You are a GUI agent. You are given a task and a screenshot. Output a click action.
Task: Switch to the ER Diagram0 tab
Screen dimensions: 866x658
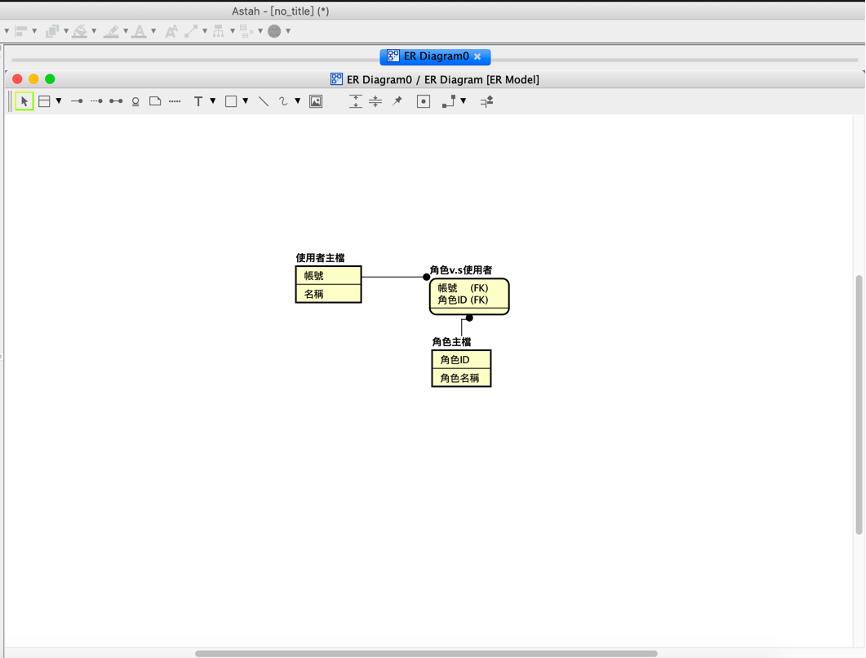coord(436,56)
